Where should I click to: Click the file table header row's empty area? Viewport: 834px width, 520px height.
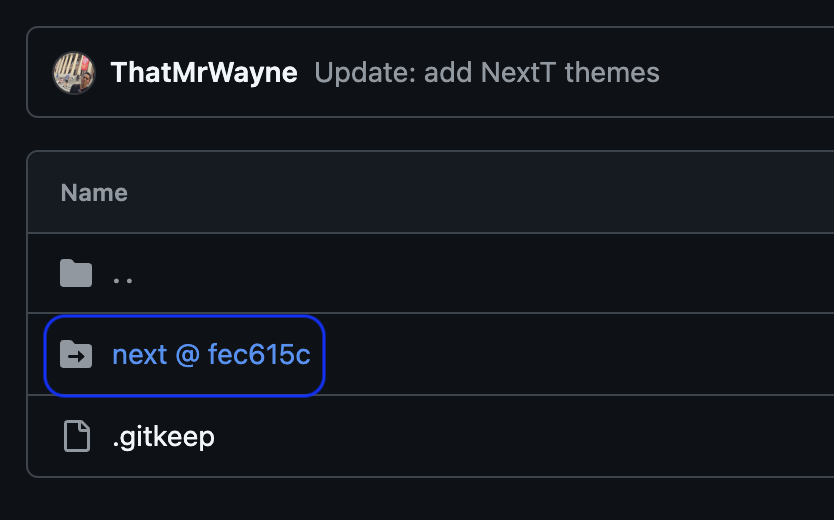pyautogui.click(x=479, y=192)
